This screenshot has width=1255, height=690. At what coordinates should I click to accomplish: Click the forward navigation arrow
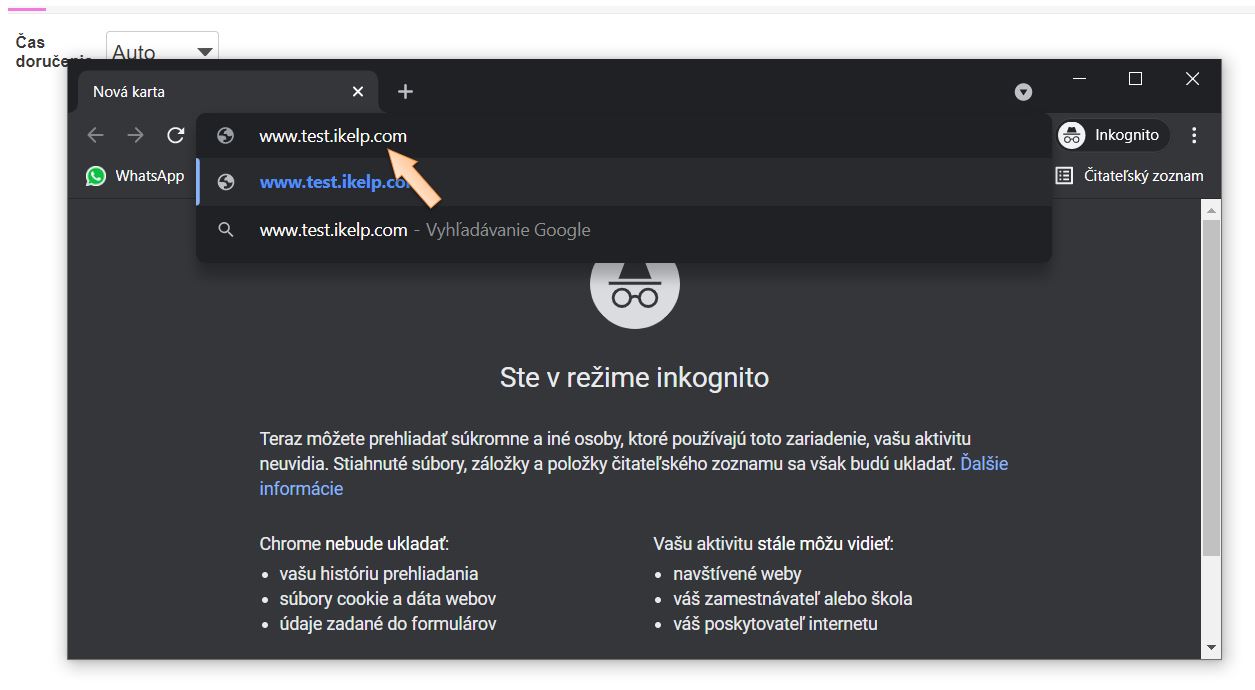click(135, 135)
